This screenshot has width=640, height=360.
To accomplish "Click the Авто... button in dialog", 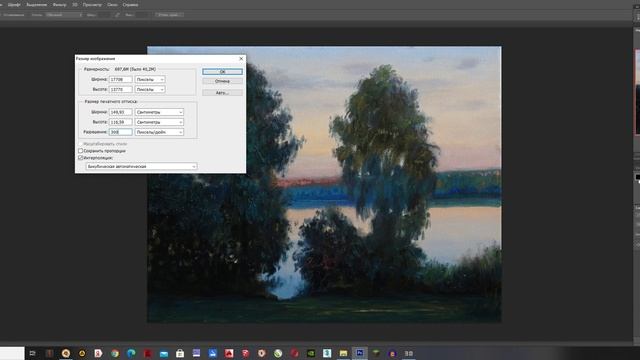I will (222, 93).
